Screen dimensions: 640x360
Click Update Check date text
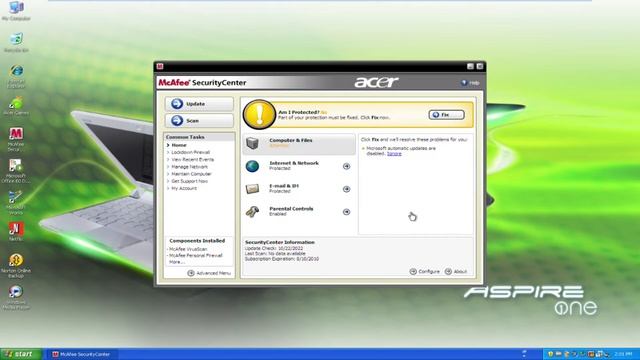click(x=274, y=248)
